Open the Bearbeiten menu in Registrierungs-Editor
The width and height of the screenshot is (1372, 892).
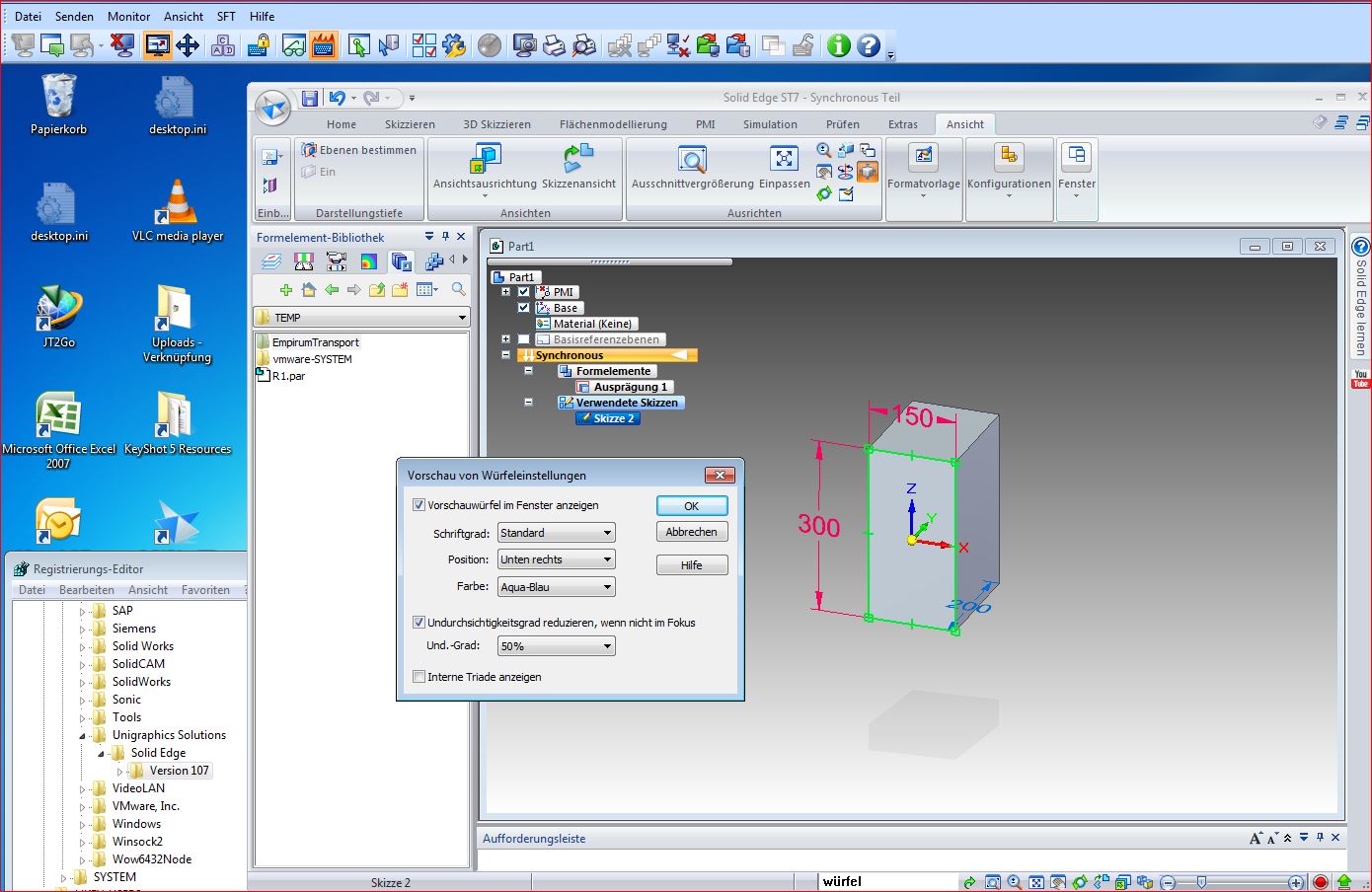coord(87,590)
